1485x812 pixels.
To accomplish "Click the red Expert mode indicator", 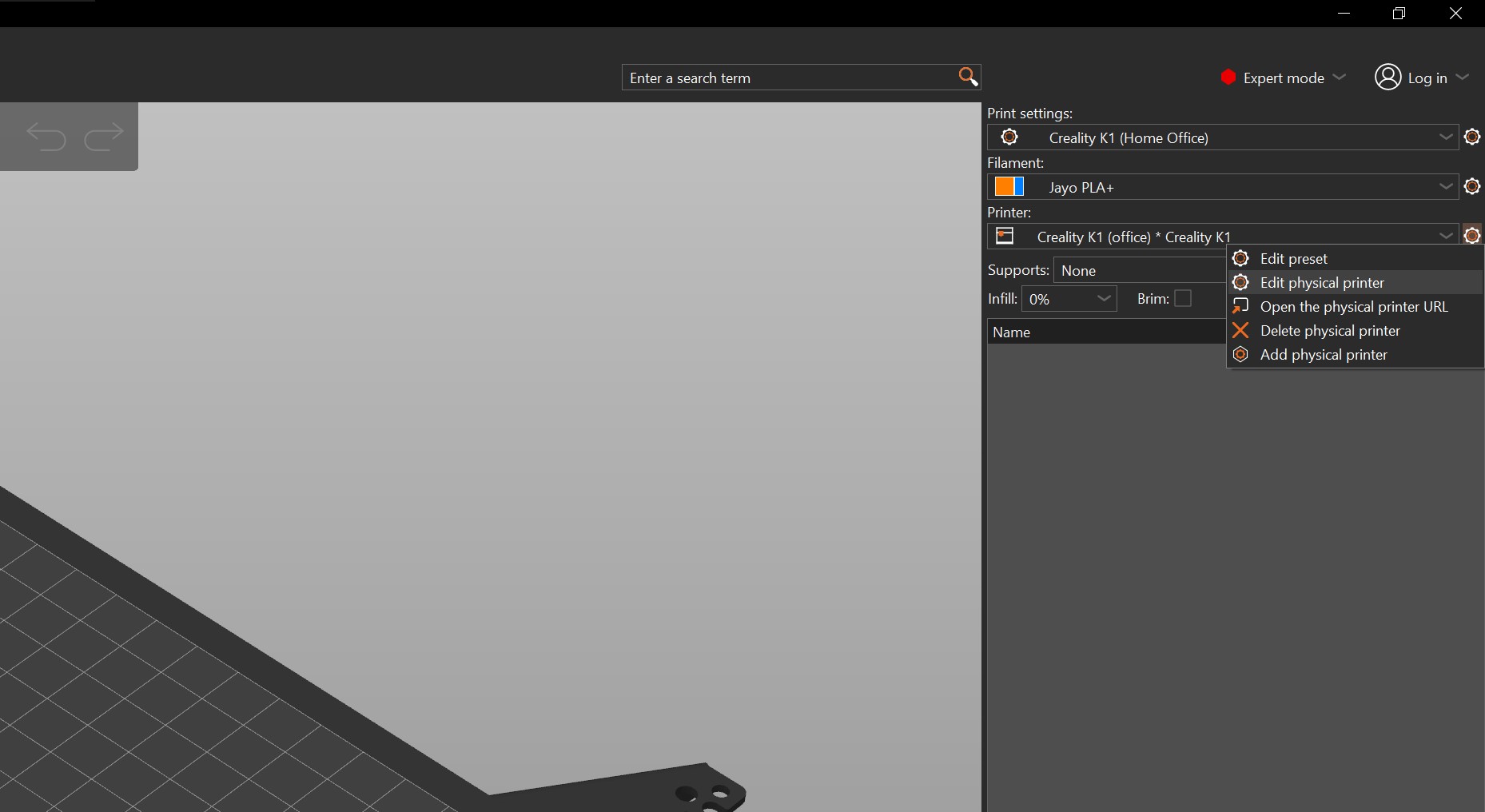I will pyautogui.click(x=1228, y=78).
